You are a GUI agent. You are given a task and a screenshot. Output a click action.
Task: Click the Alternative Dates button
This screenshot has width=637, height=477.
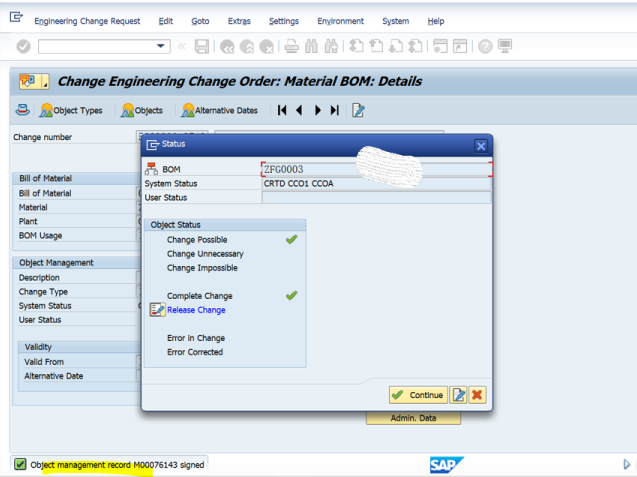pos(219,110)
